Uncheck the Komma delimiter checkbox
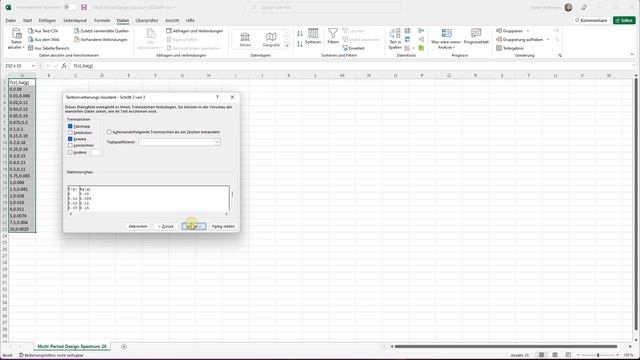This screenshot has height=360, width=640. pyautogui.click(x=70, y=139)
